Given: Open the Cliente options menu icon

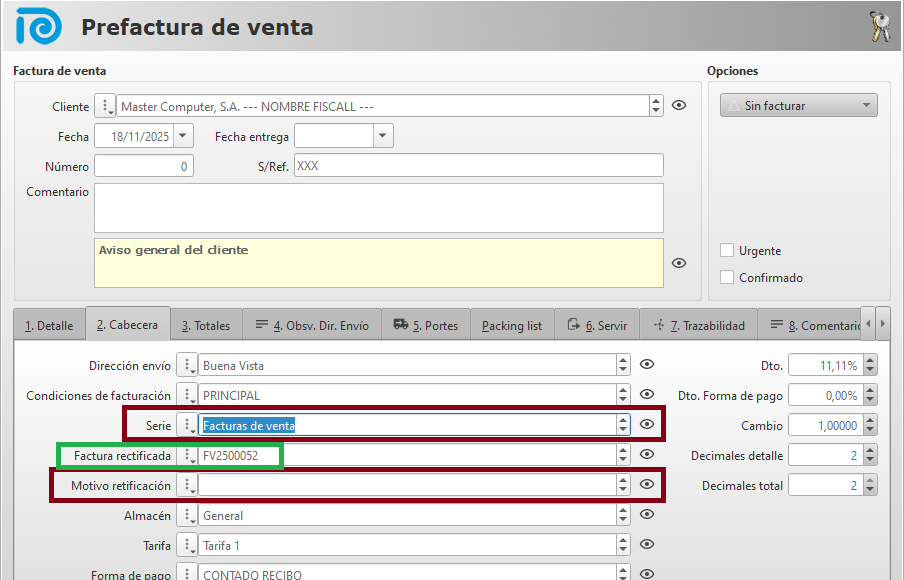Looking at the screenshot, I should click(106, 106).
